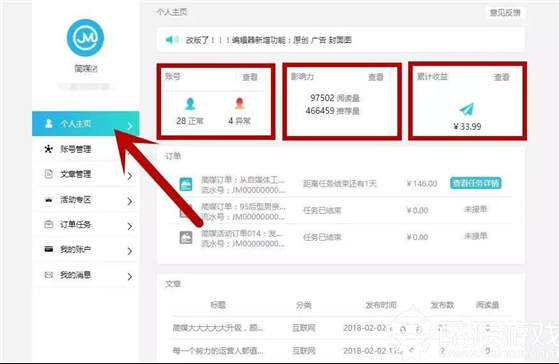
Task: Click the speaker announcement icon
Action: [x=172, y=40]
